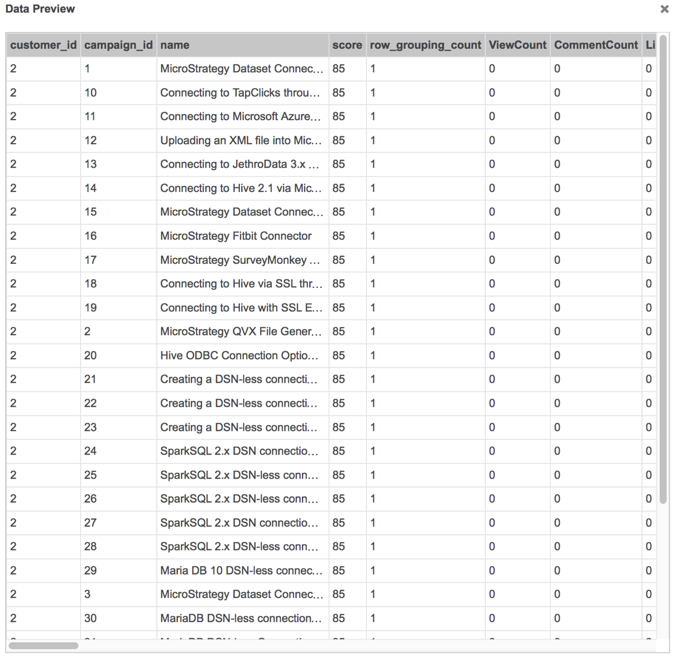Image resolution: width=677 pixels, height=663 pixels.
Task: Click campaign_id cell with value 27
Action: pos(119,523)
